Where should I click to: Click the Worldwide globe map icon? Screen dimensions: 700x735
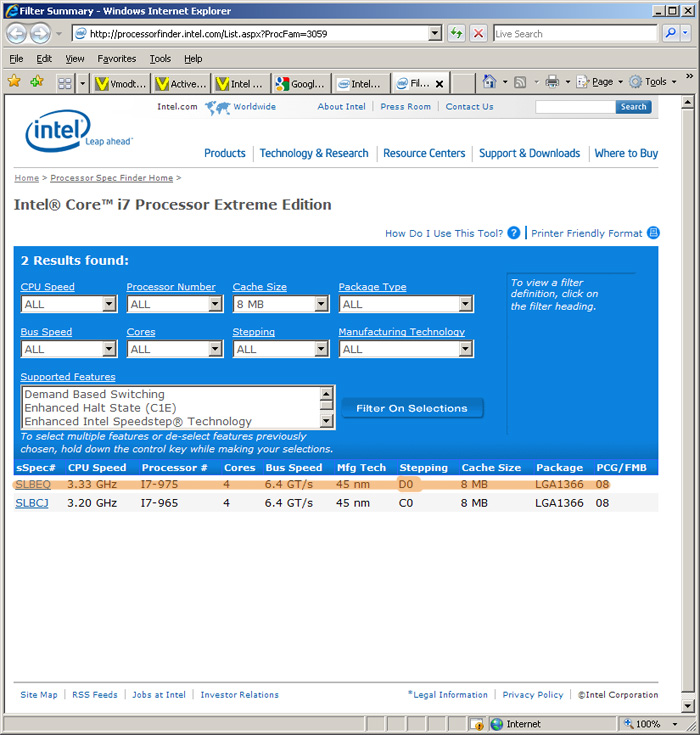(217, 107)
